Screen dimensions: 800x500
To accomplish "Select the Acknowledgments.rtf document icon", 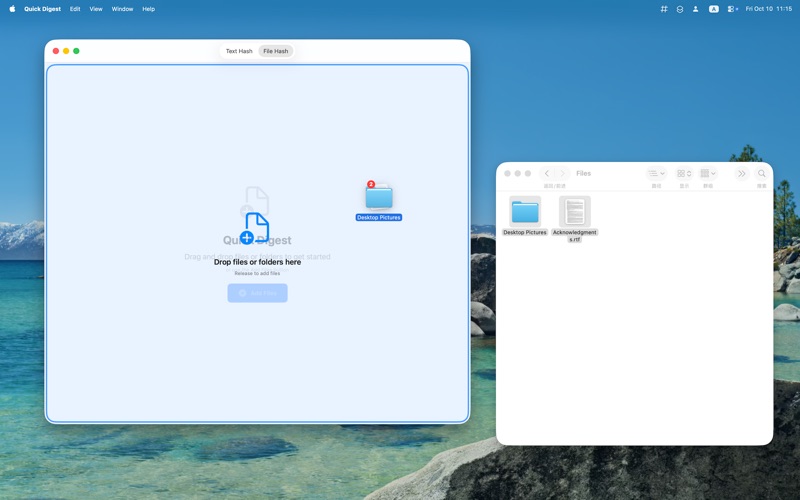I will tap(574, 211).
